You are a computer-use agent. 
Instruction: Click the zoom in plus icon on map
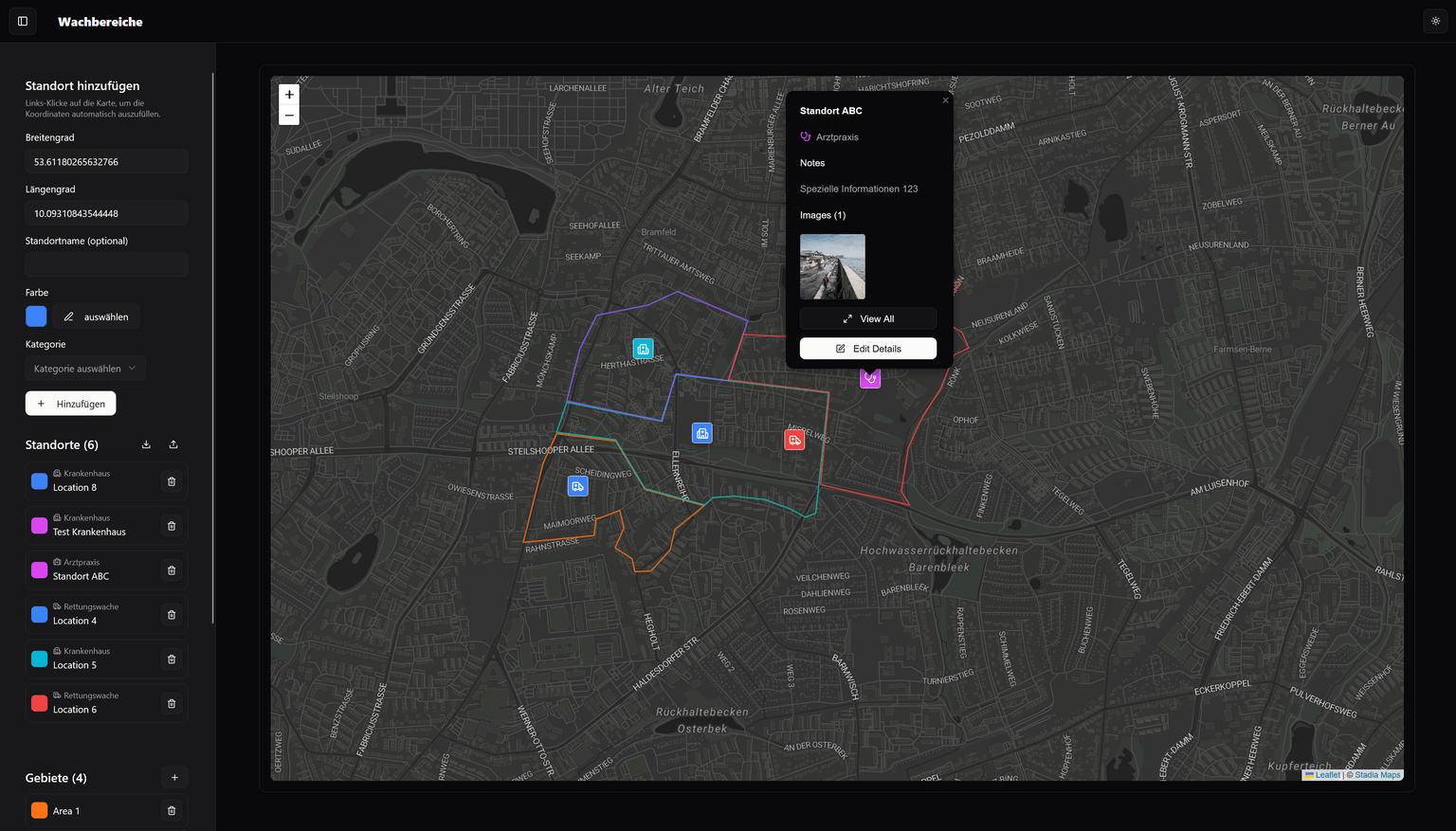click(x=289, y=94)
